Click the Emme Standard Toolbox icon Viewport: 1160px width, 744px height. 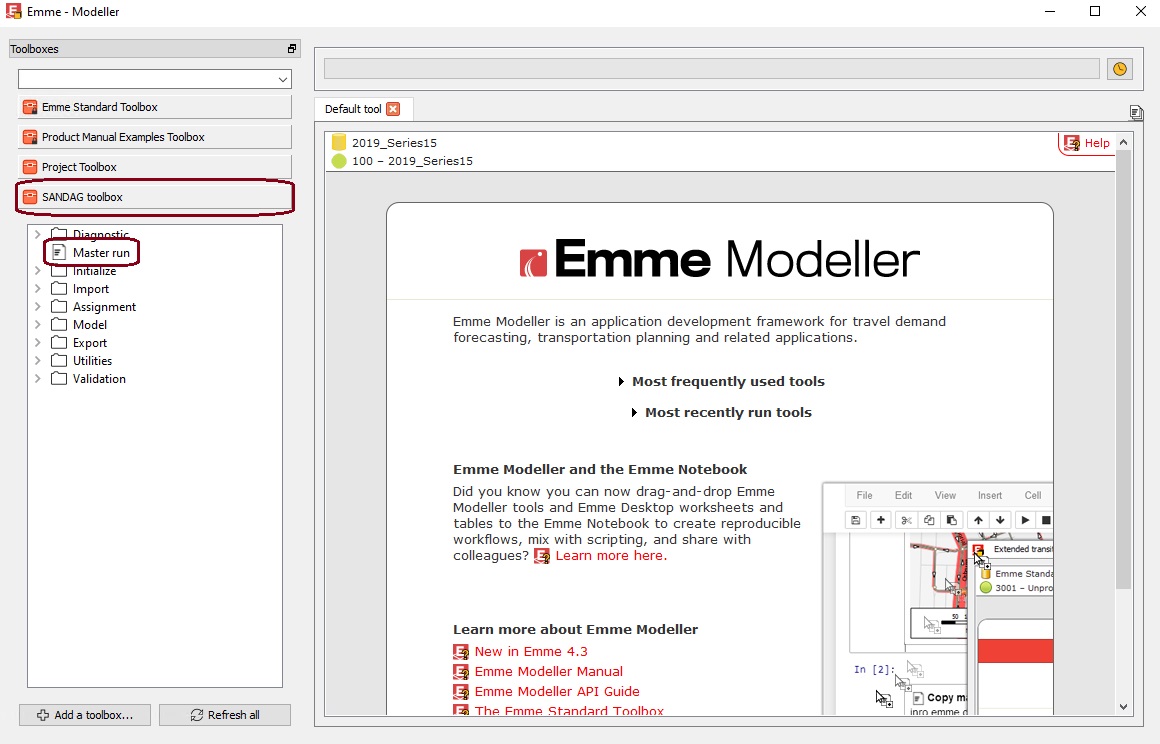(30, 107)
